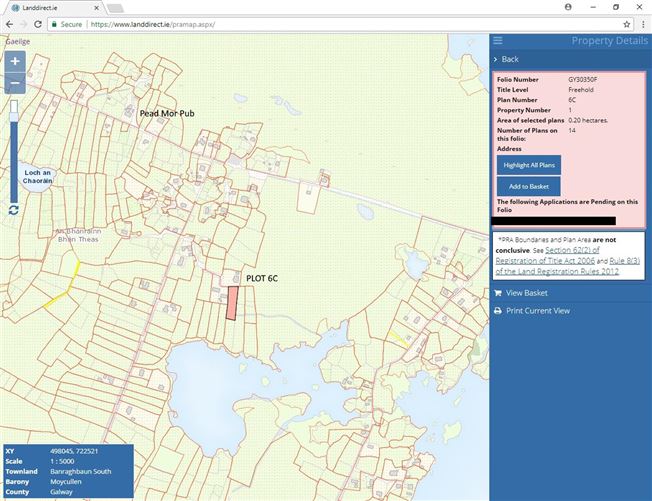This screenshot has height=501, width=652.
Task: Close the Landdirect.ie tab
Action: [96, 8]
